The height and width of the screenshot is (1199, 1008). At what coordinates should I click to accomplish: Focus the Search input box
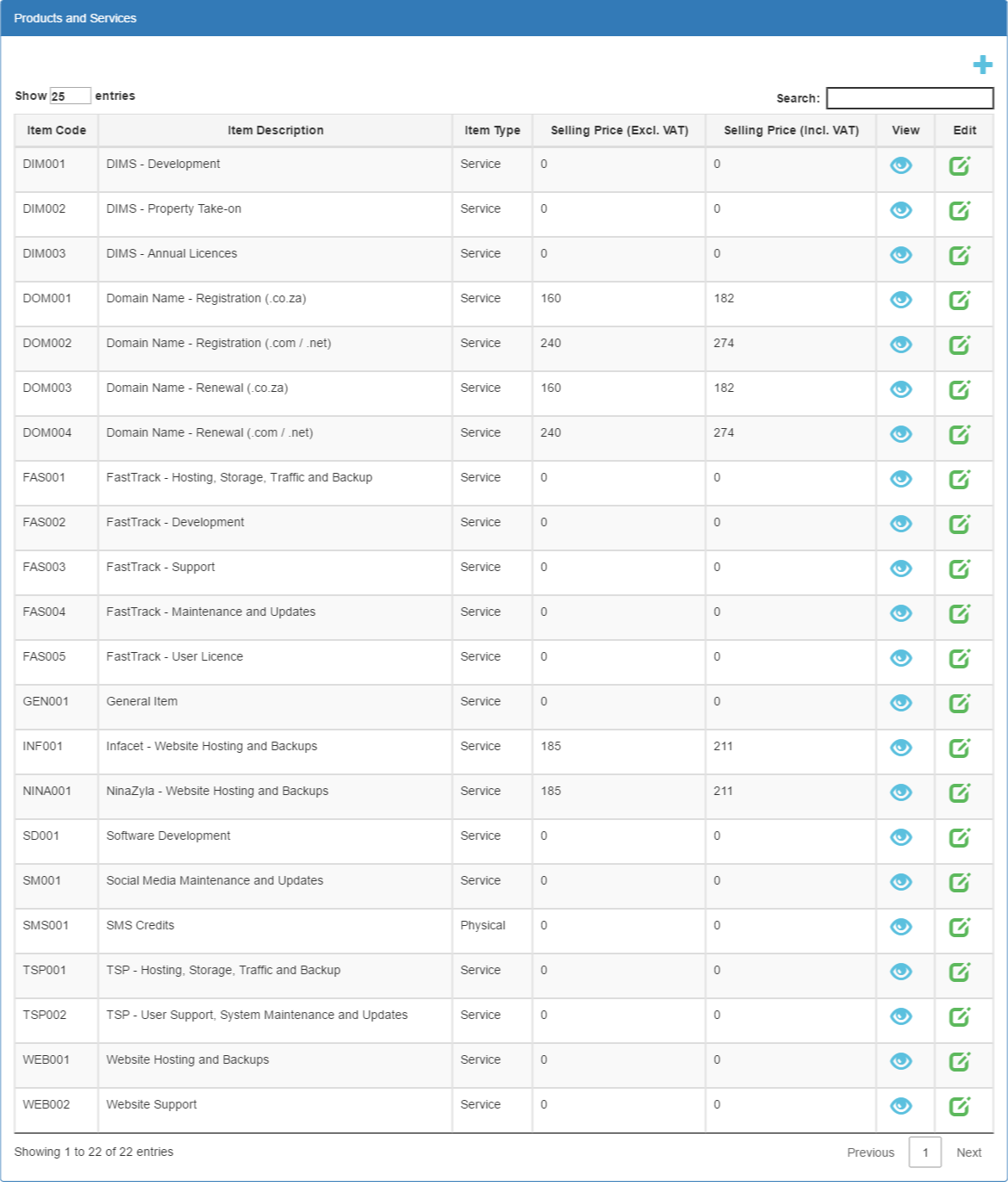[910, 98]
